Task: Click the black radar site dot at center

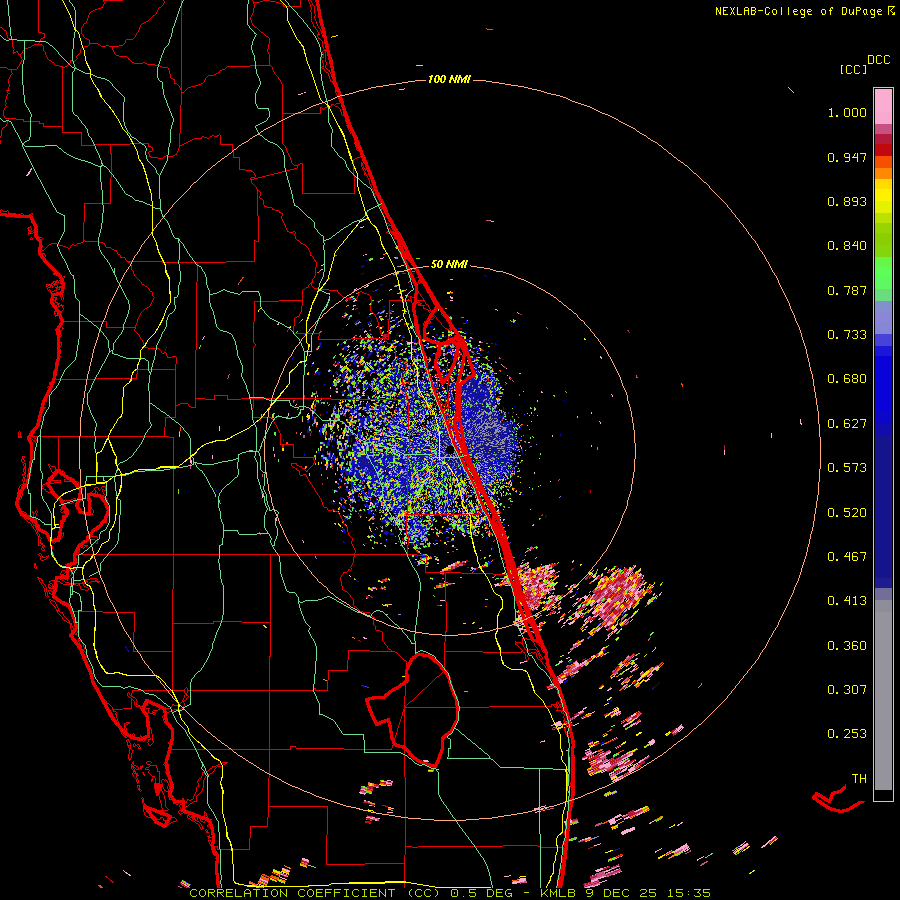Action: [449, 451]
